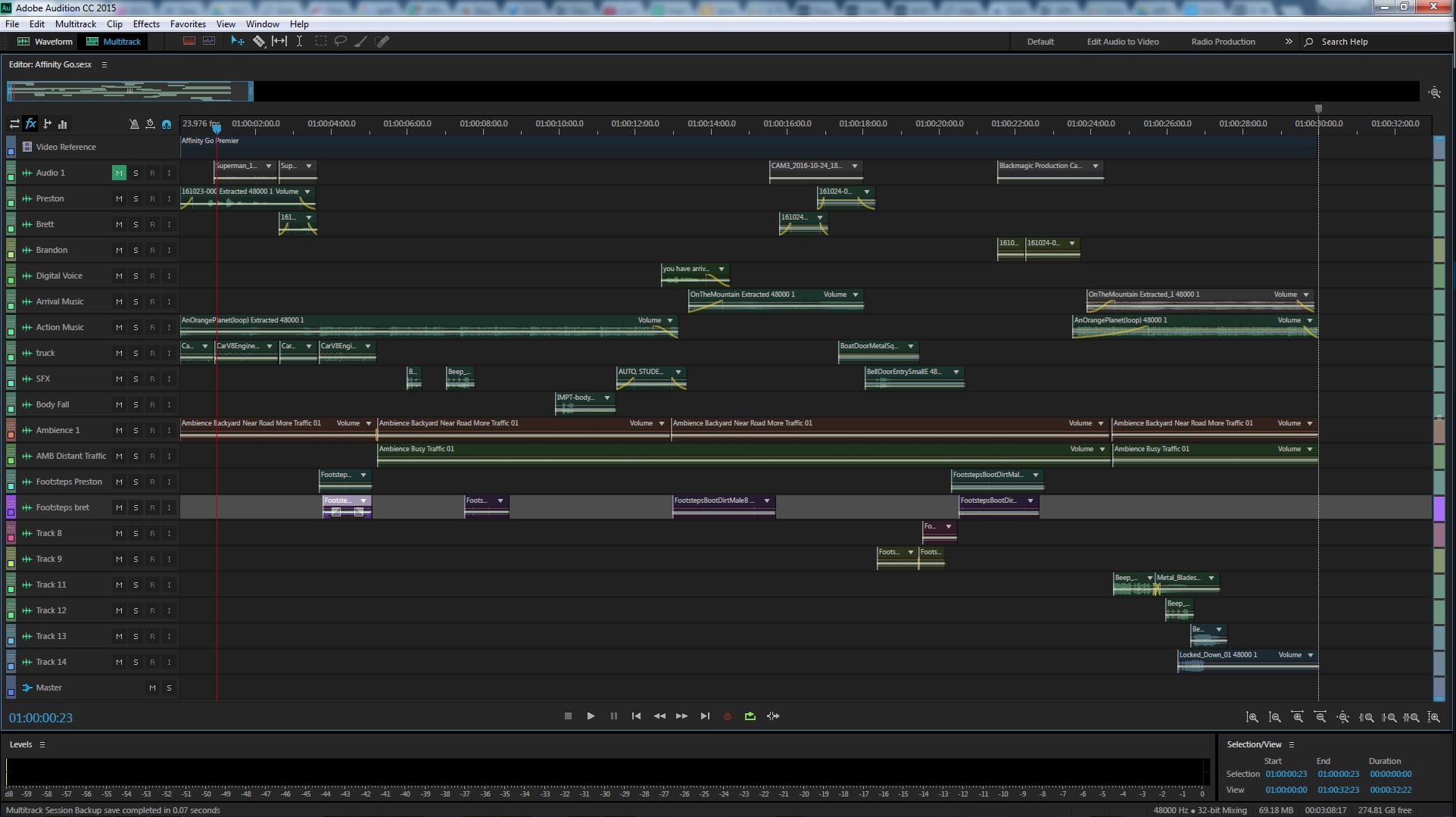Screen dimensions: 1456x817
Task: Select Edit Audio to Video workspace
Action: [1123, 42]
